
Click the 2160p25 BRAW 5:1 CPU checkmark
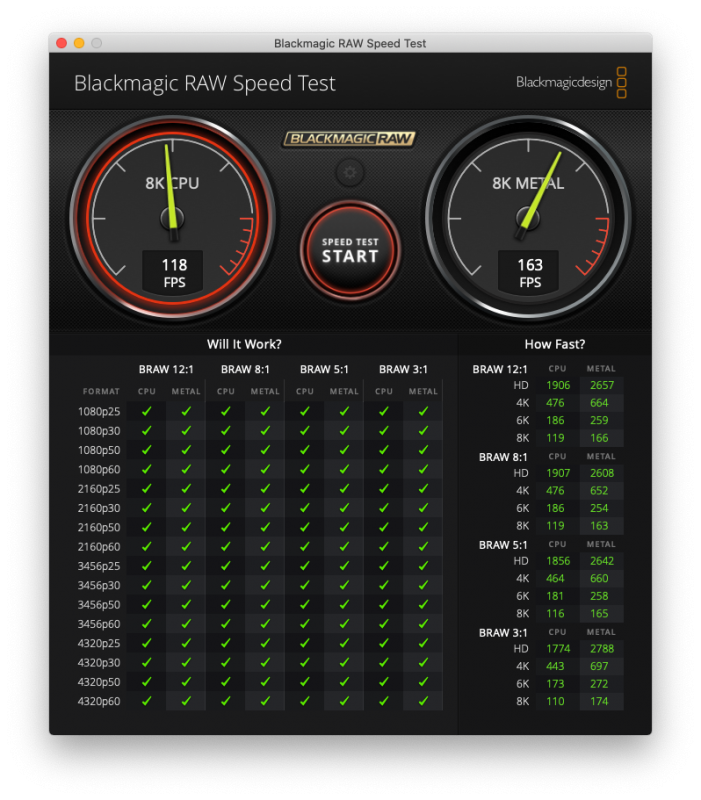[305, 489]
